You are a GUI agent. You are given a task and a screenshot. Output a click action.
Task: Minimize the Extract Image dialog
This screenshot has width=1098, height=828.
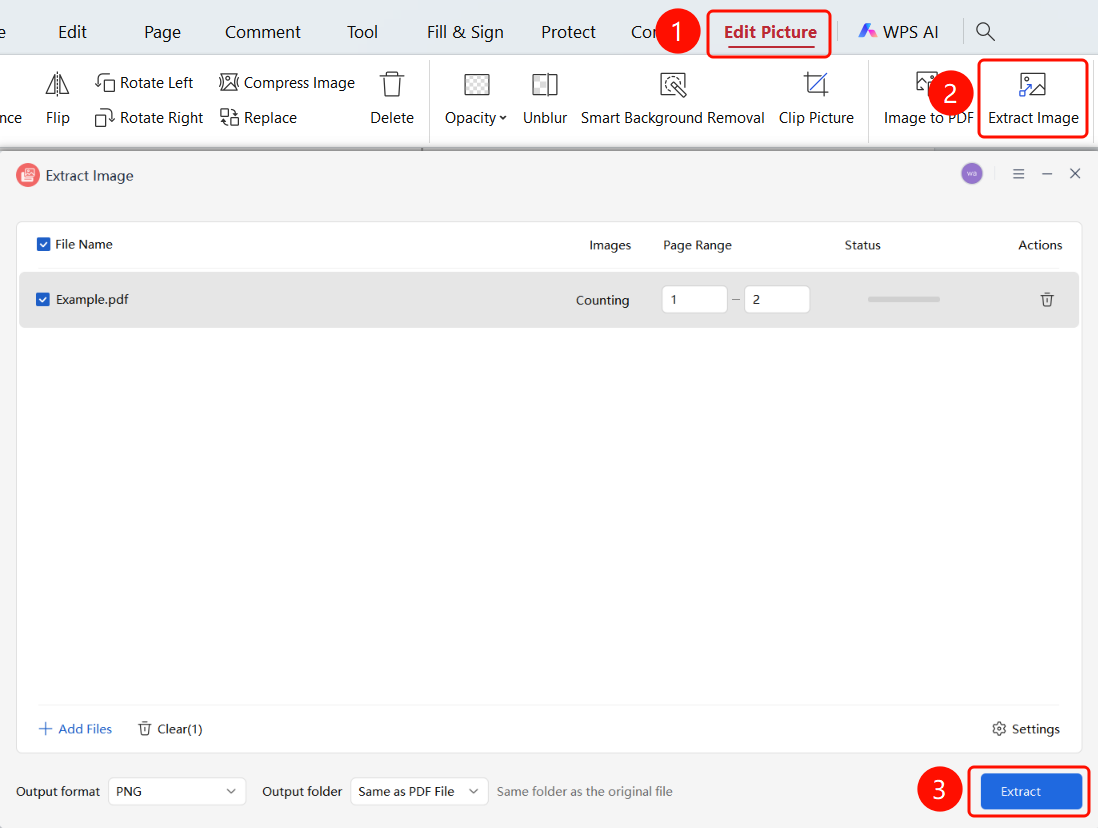[1047, 174]
